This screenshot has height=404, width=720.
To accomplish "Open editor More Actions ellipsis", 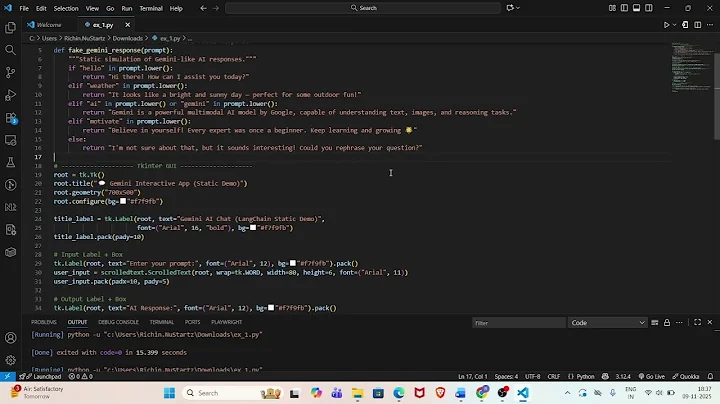I will point(710,25).
